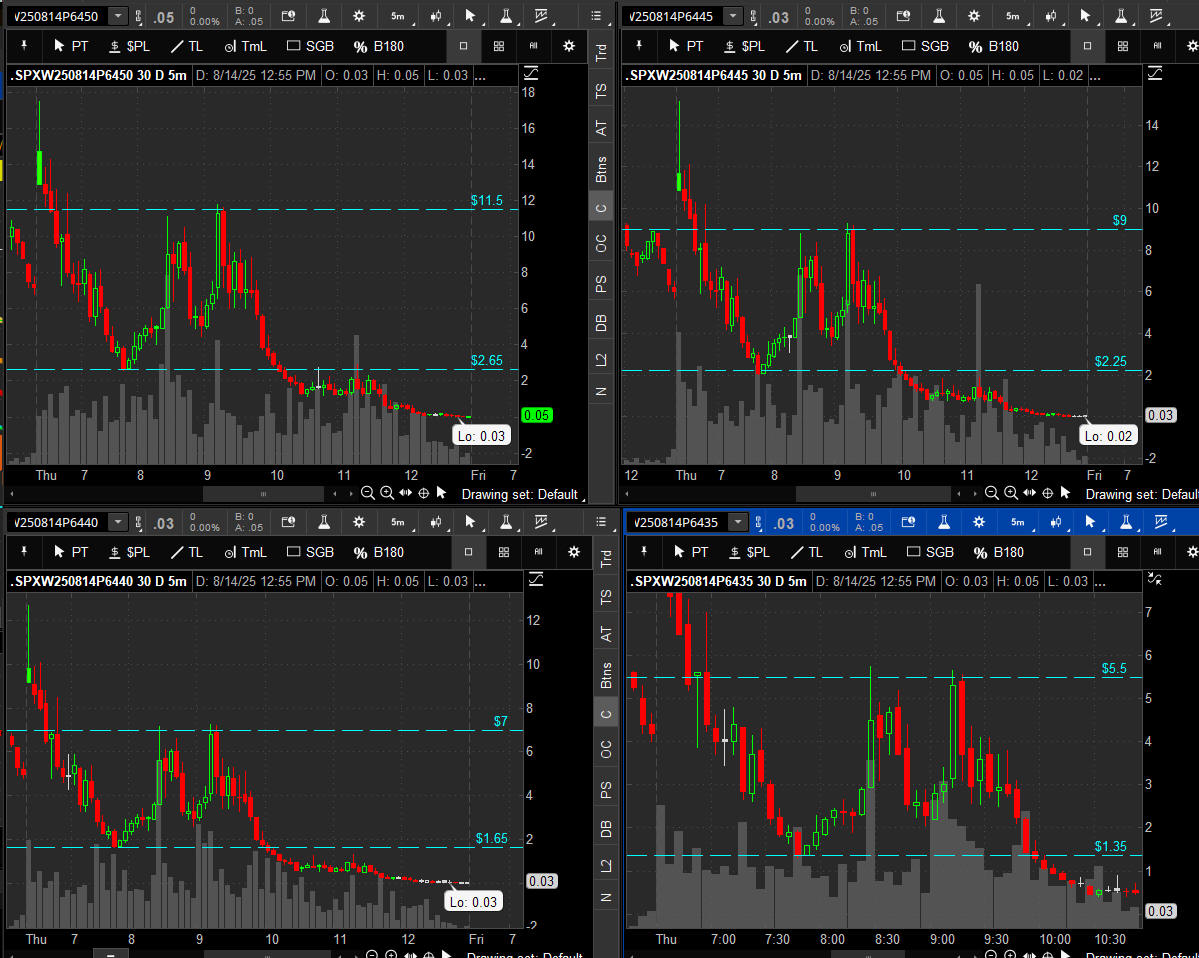Image resolution: width=1199 pixels, height=958 pixels.
Task: Click zoom in magnifier below P6450 chart
Action: [x=387, y=493]
